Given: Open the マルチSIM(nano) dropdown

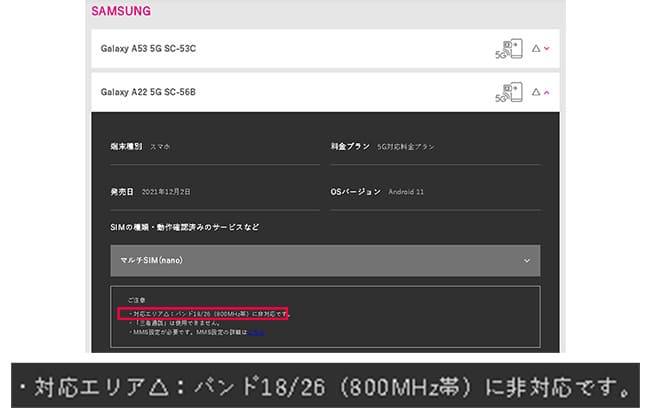Looking at the screenshot, I should click(325, 260).
